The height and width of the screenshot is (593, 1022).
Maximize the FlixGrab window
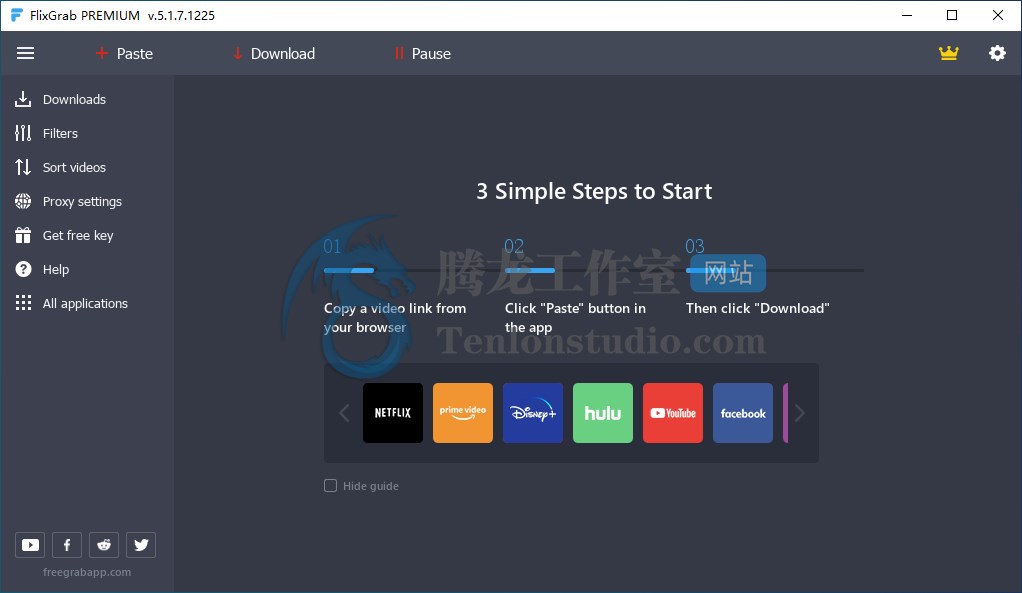coord(952,15)
